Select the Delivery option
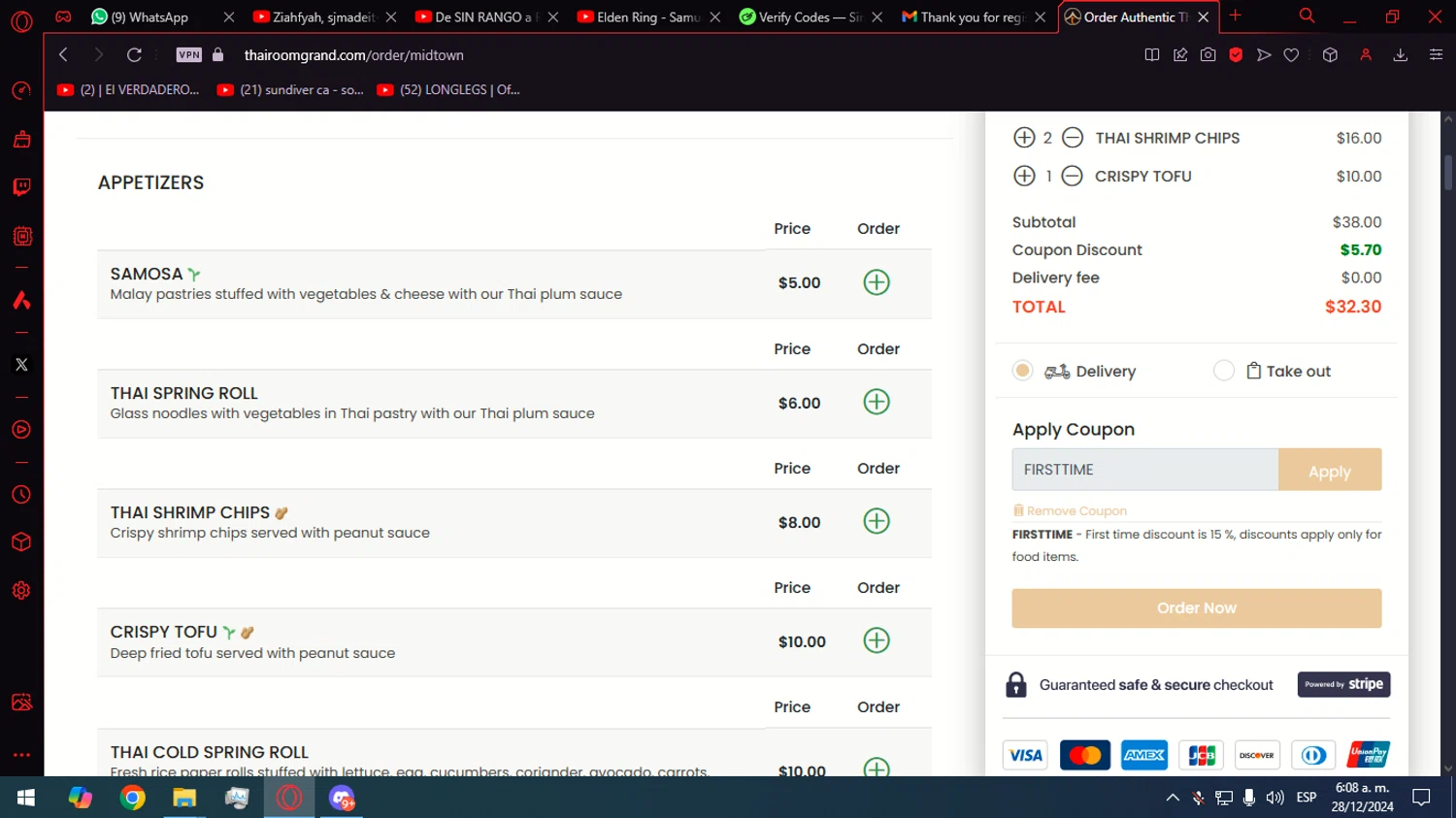 coord(1022,371)
